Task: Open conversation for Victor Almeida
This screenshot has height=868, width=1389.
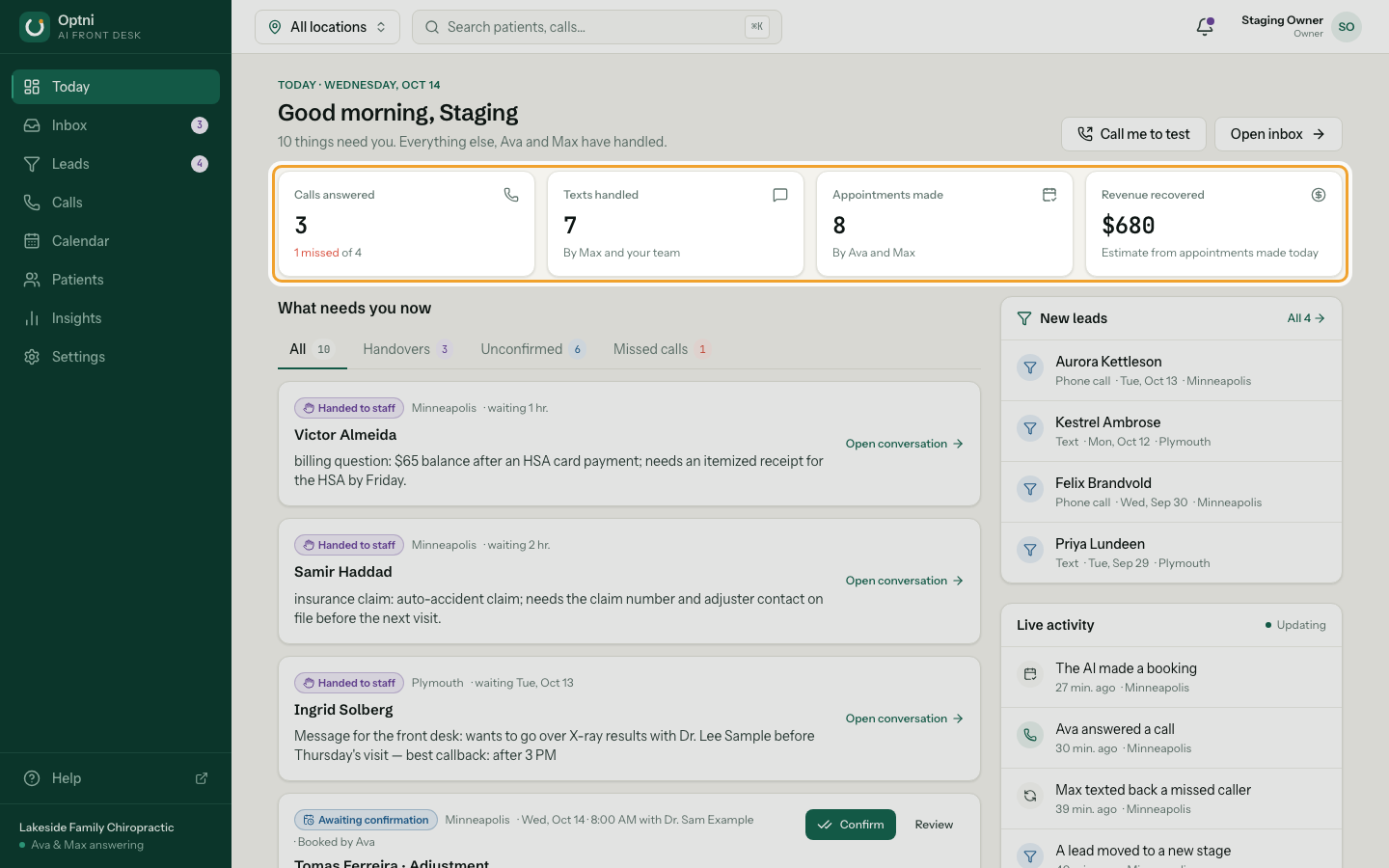Action: point(905,444)
